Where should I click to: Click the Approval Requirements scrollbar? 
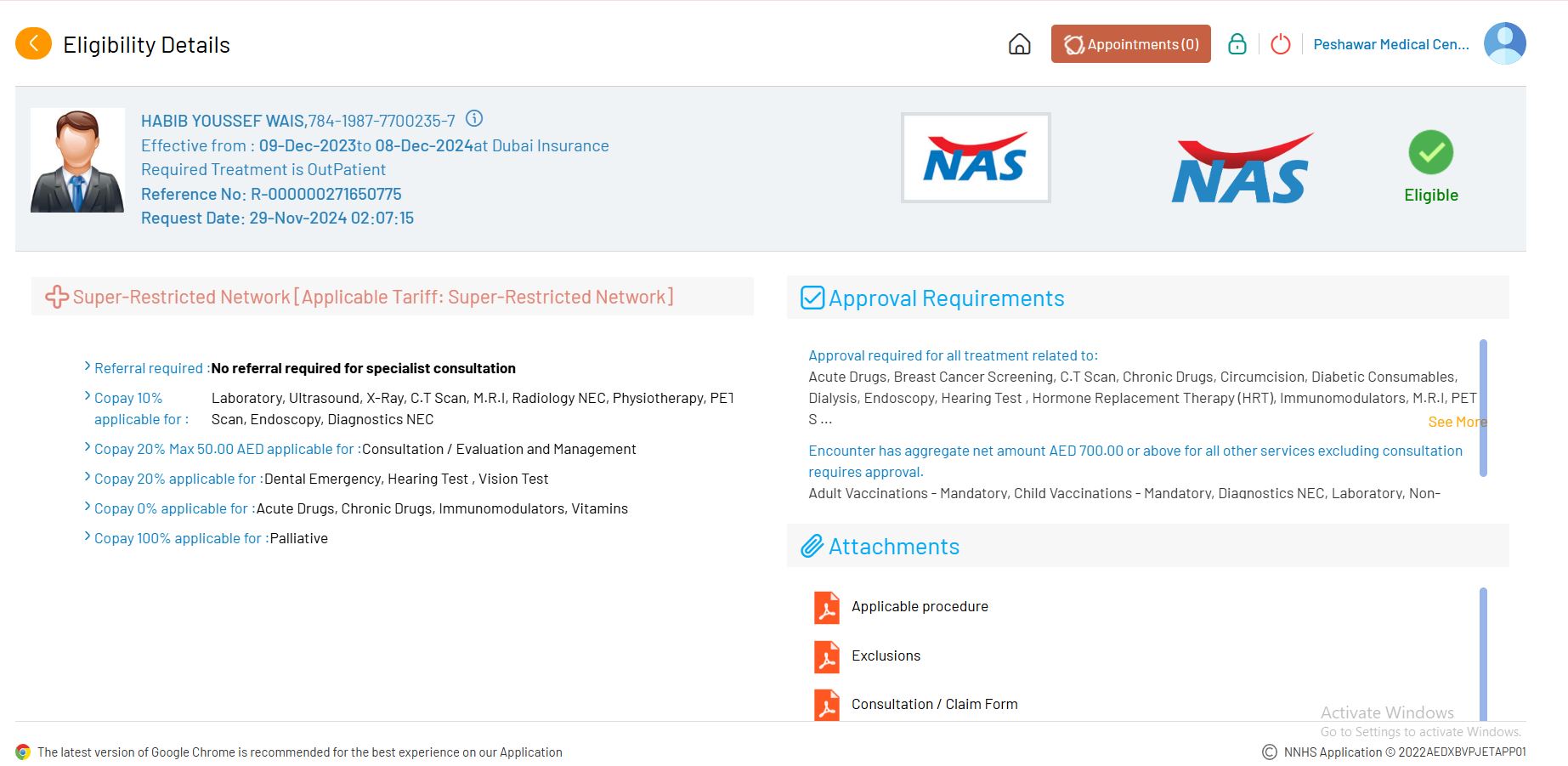[x=1483, y=408]
